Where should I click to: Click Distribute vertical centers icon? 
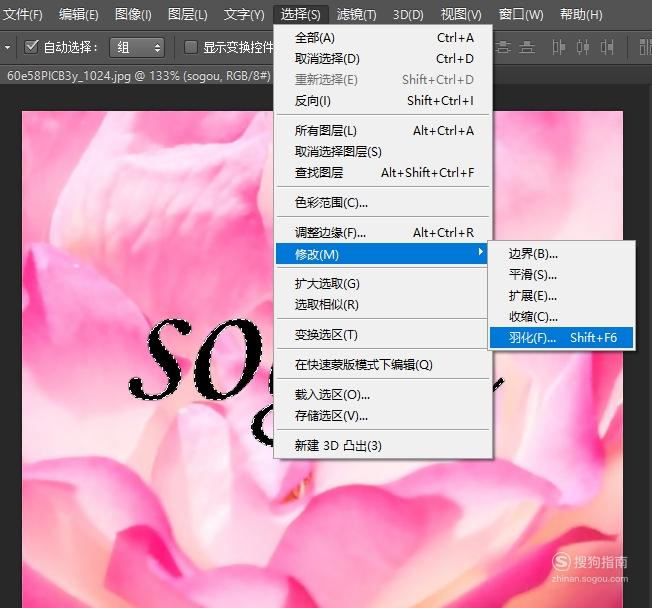[503, 47]
